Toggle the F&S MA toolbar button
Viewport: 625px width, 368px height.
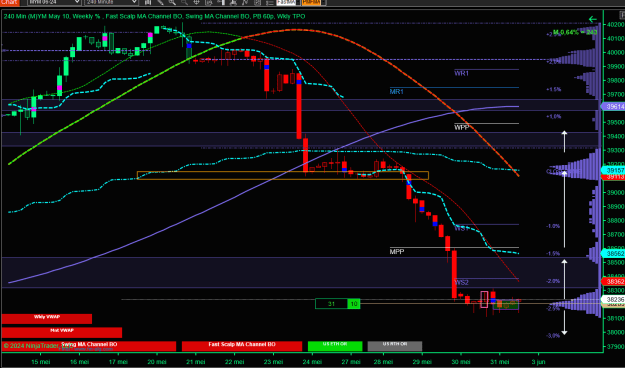tap(286, 2)
